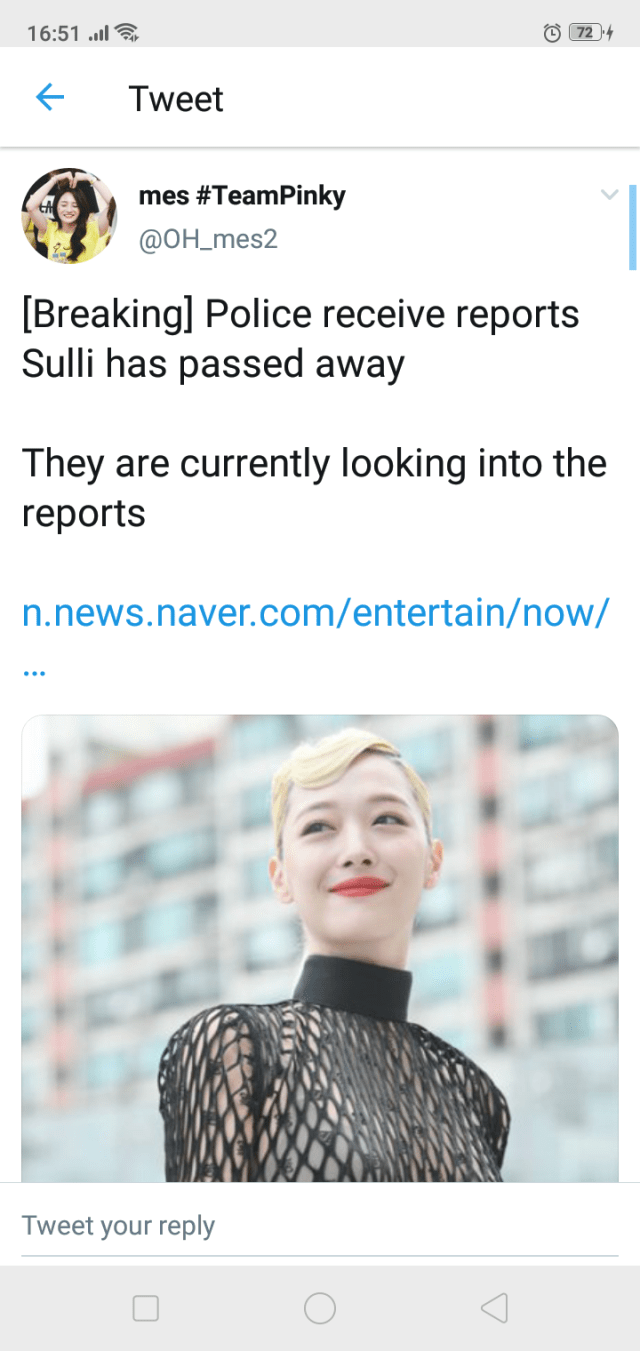This screenshot has width=640, height=1351.
Task: Tap the battery indicator icon
Action: coord(589,33)
